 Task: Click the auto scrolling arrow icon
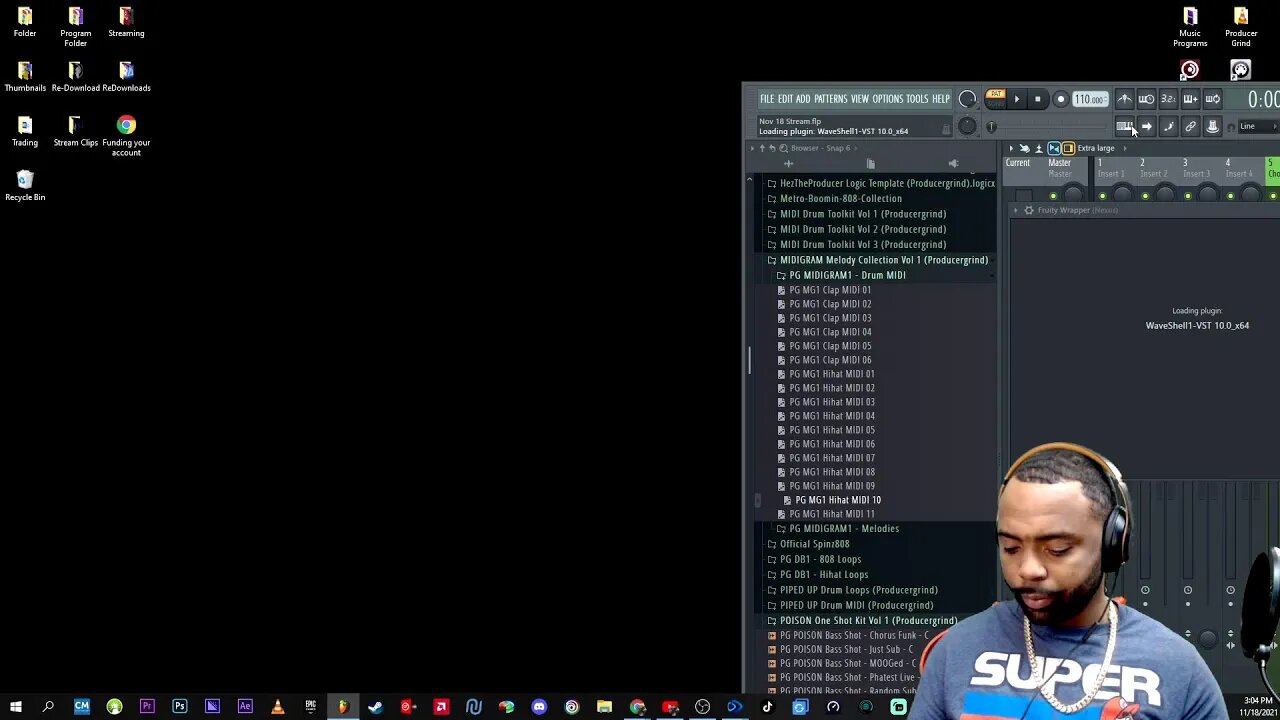1146,127
